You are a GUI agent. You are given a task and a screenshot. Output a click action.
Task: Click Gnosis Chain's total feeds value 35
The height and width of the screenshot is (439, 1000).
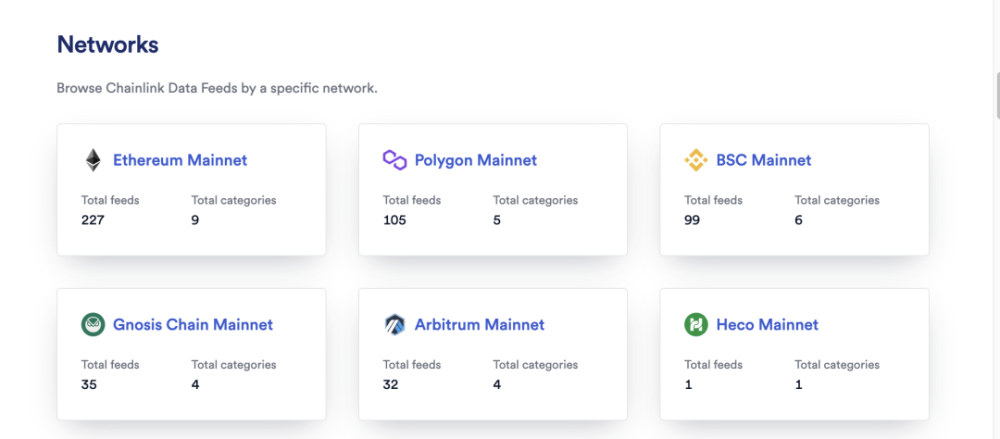(x=89, y=384)
